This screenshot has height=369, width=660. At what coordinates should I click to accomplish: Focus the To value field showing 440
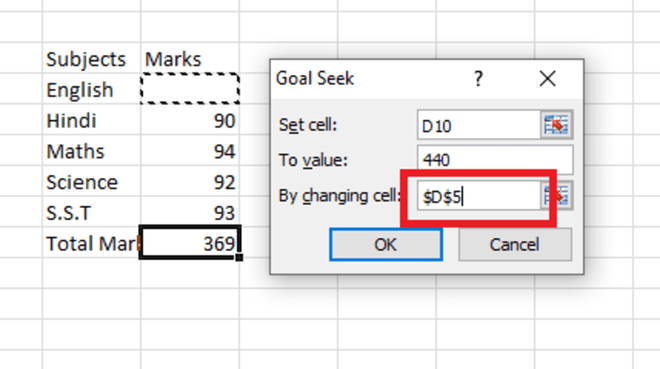pos(495,160)
